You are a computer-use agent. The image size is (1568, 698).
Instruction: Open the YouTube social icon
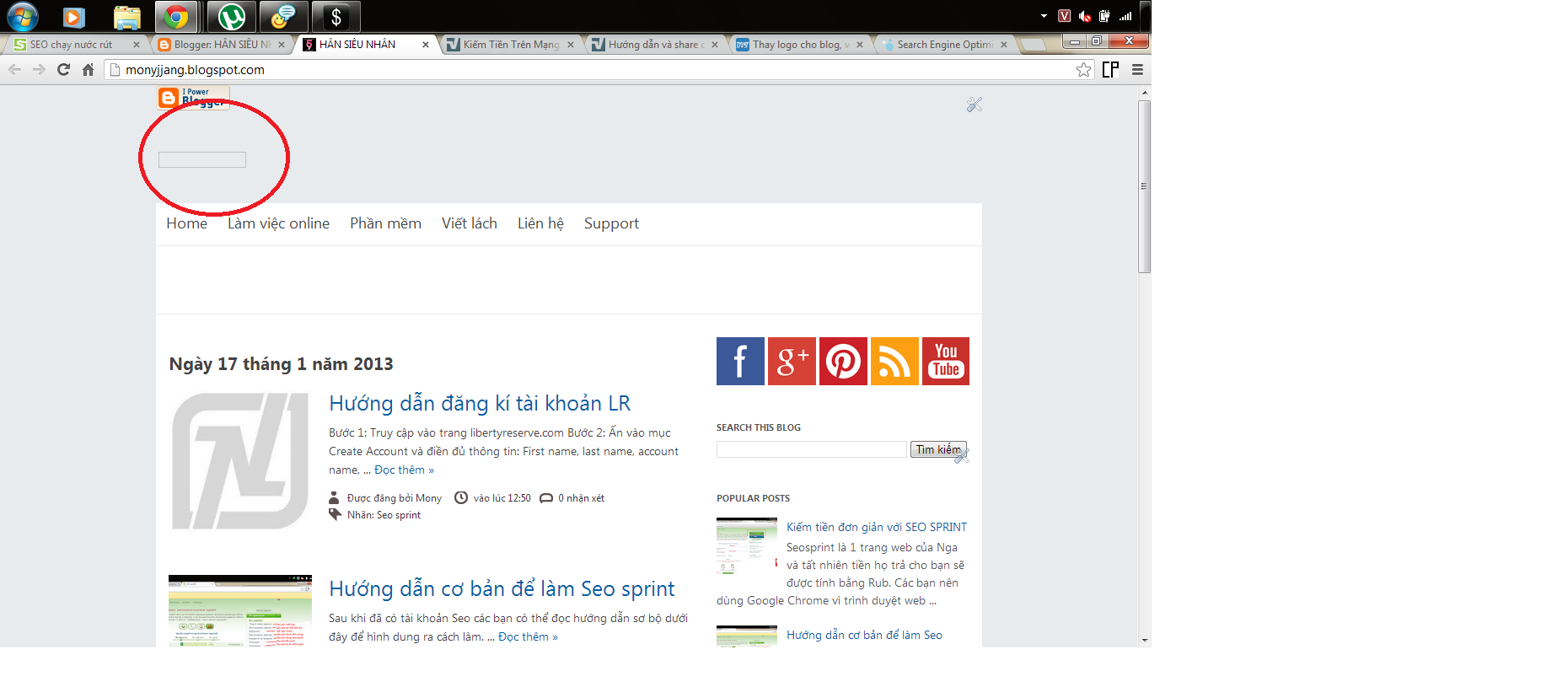[946, 361]
